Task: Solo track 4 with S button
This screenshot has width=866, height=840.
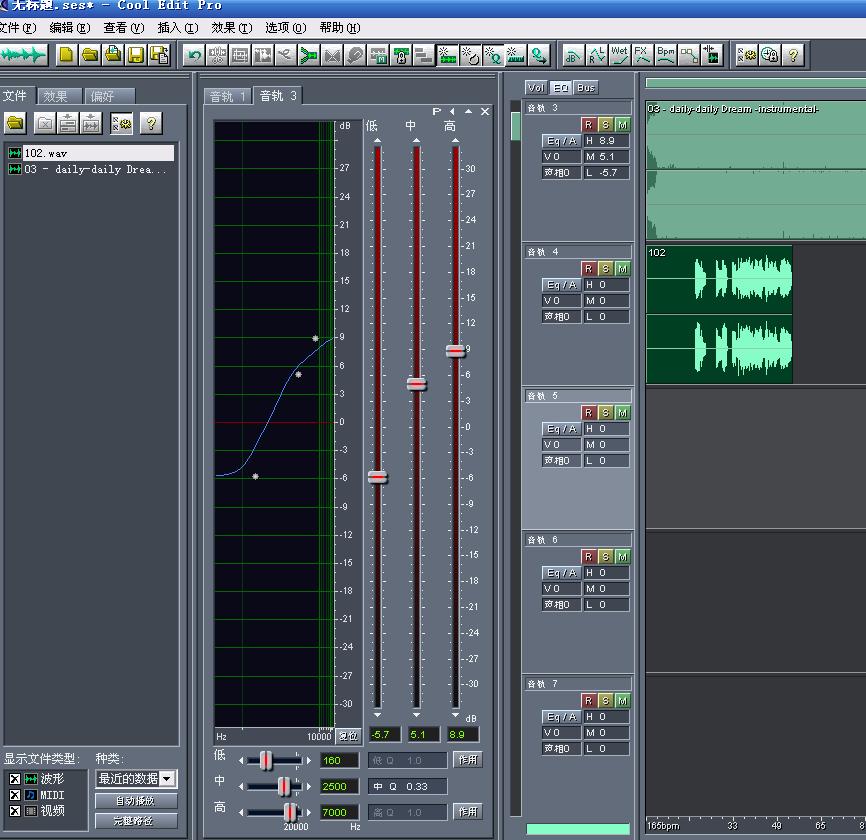Action: pyautogui.click(x=605, y=268)
